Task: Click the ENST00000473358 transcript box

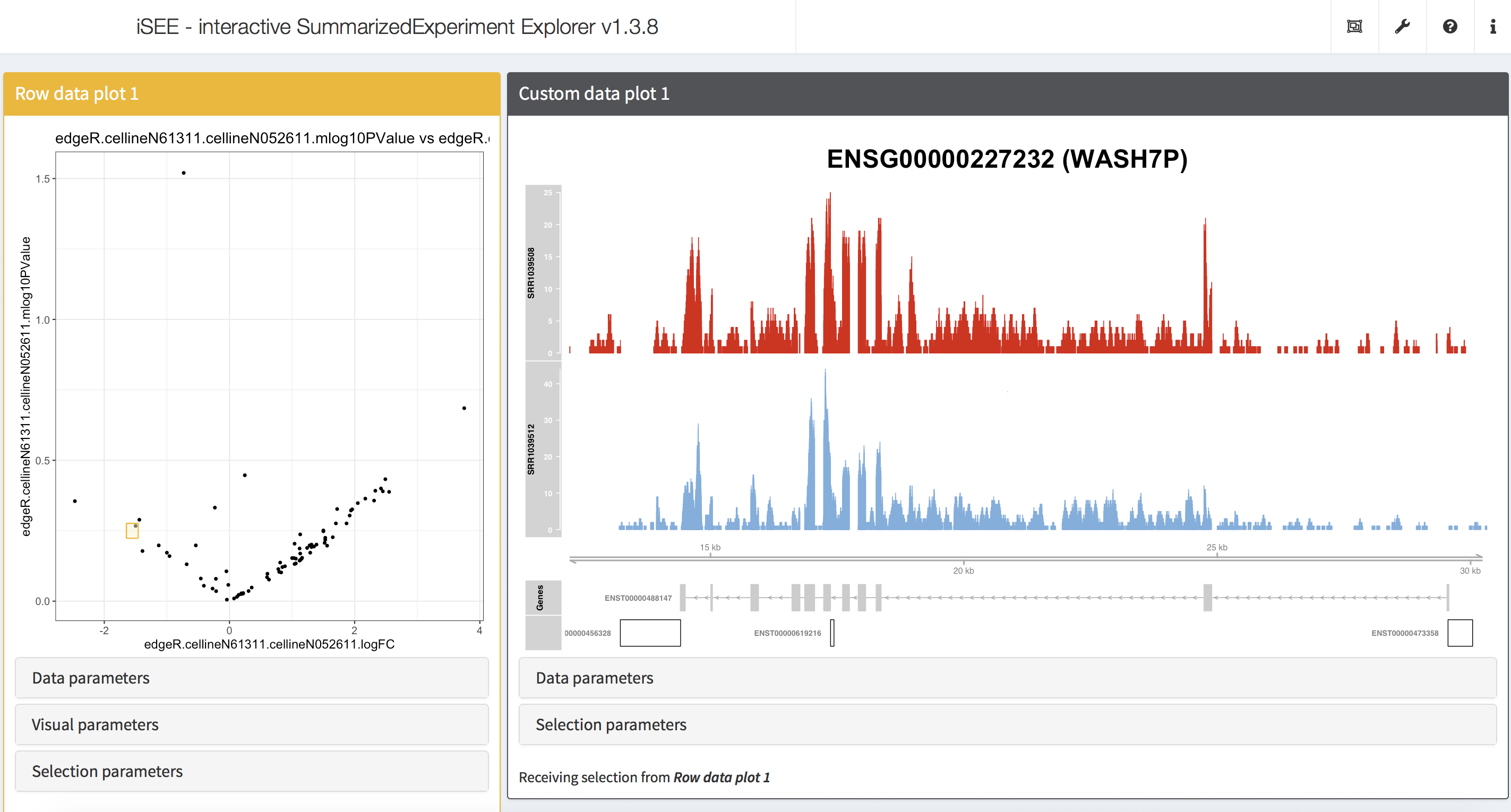Action: tap(1460, 633)
